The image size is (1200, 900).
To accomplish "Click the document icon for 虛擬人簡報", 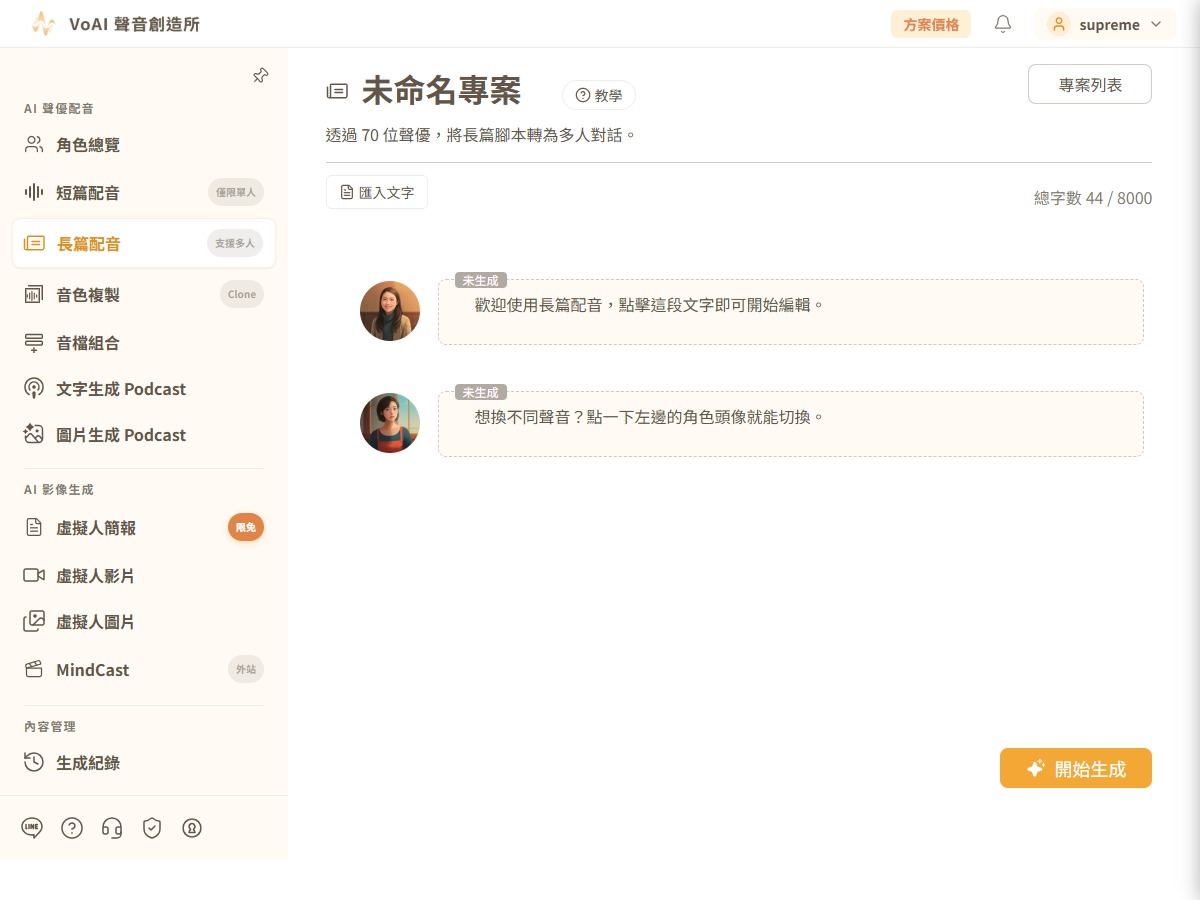I will (x=34, y=527).
